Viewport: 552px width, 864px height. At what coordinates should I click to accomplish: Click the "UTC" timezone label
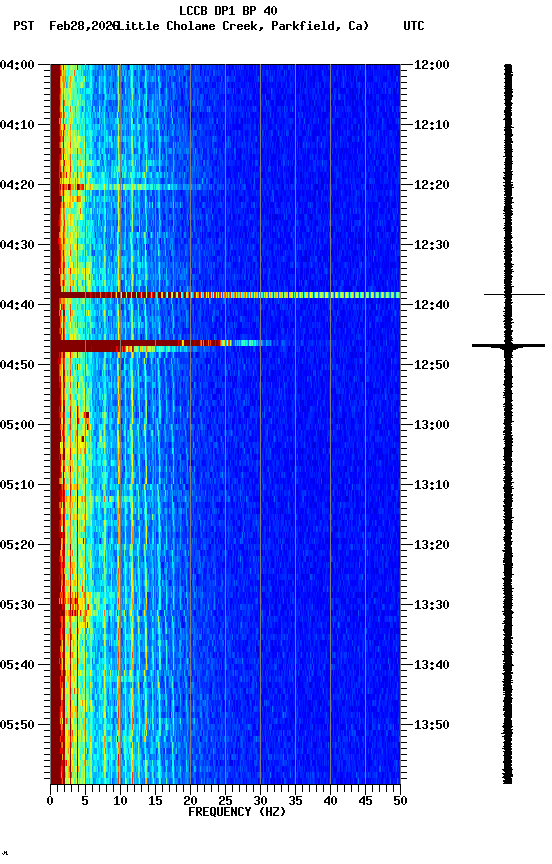coord(414,26)
